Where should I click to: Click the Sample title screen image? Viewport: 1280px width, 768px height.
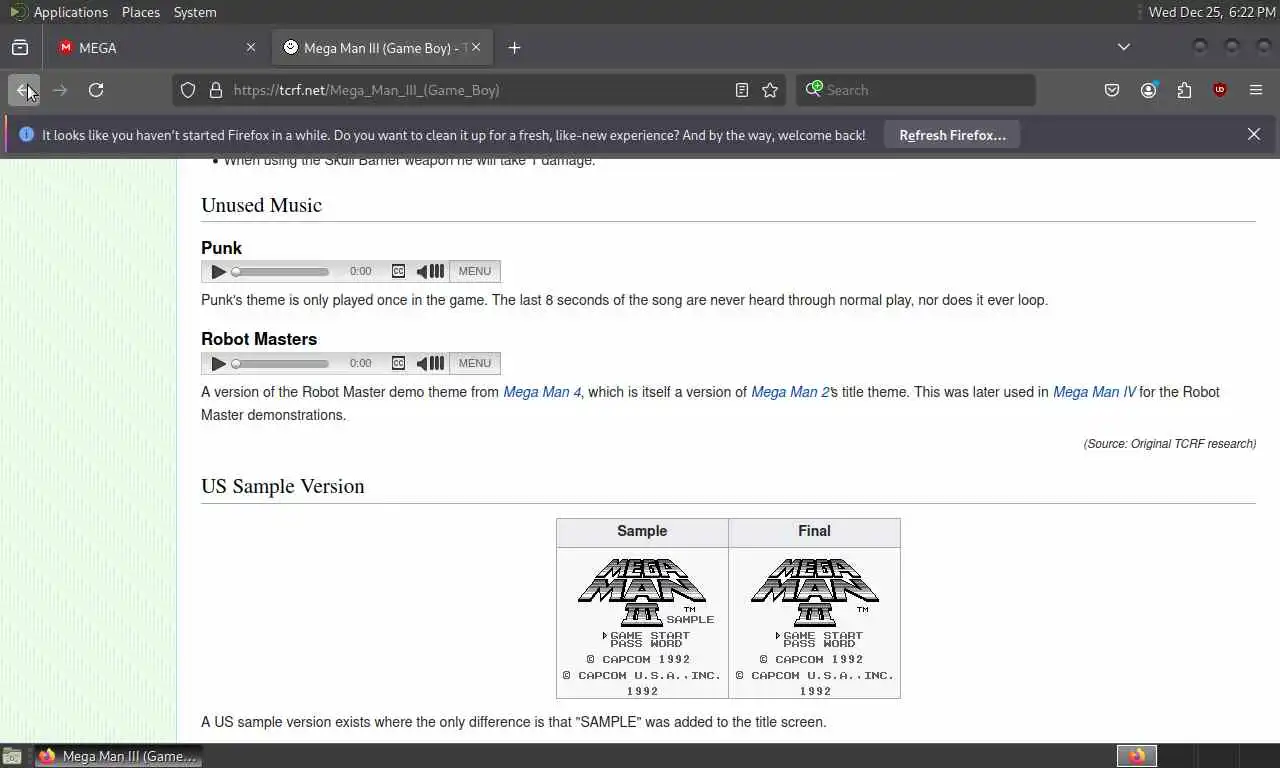pos(642,623)
